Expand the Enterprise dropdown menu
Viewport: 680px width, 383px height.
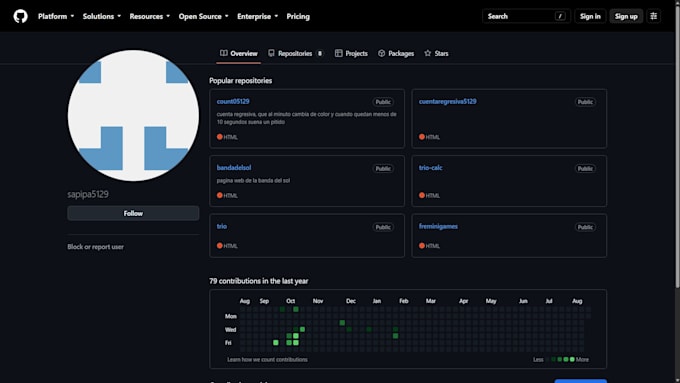[258, 16]
